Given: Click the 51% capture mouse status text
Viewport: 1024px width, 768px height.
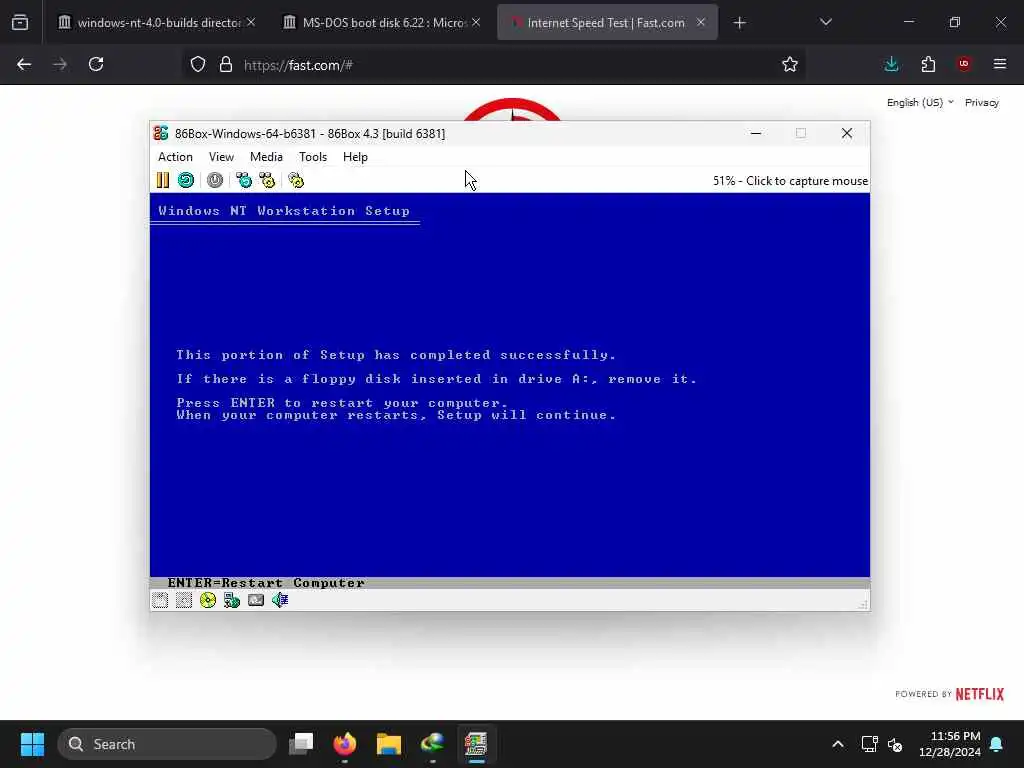Looking at the screenshot, I should pyautogui.click(x=790, y=181).
